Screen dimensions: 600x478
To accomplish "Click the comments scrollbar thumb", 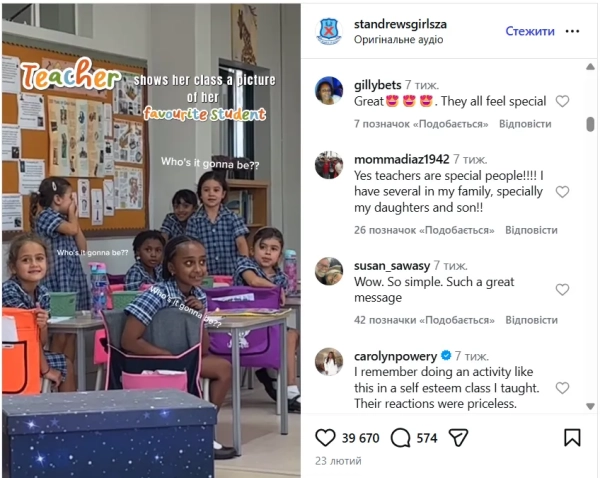I will click(x=590, y=124).
